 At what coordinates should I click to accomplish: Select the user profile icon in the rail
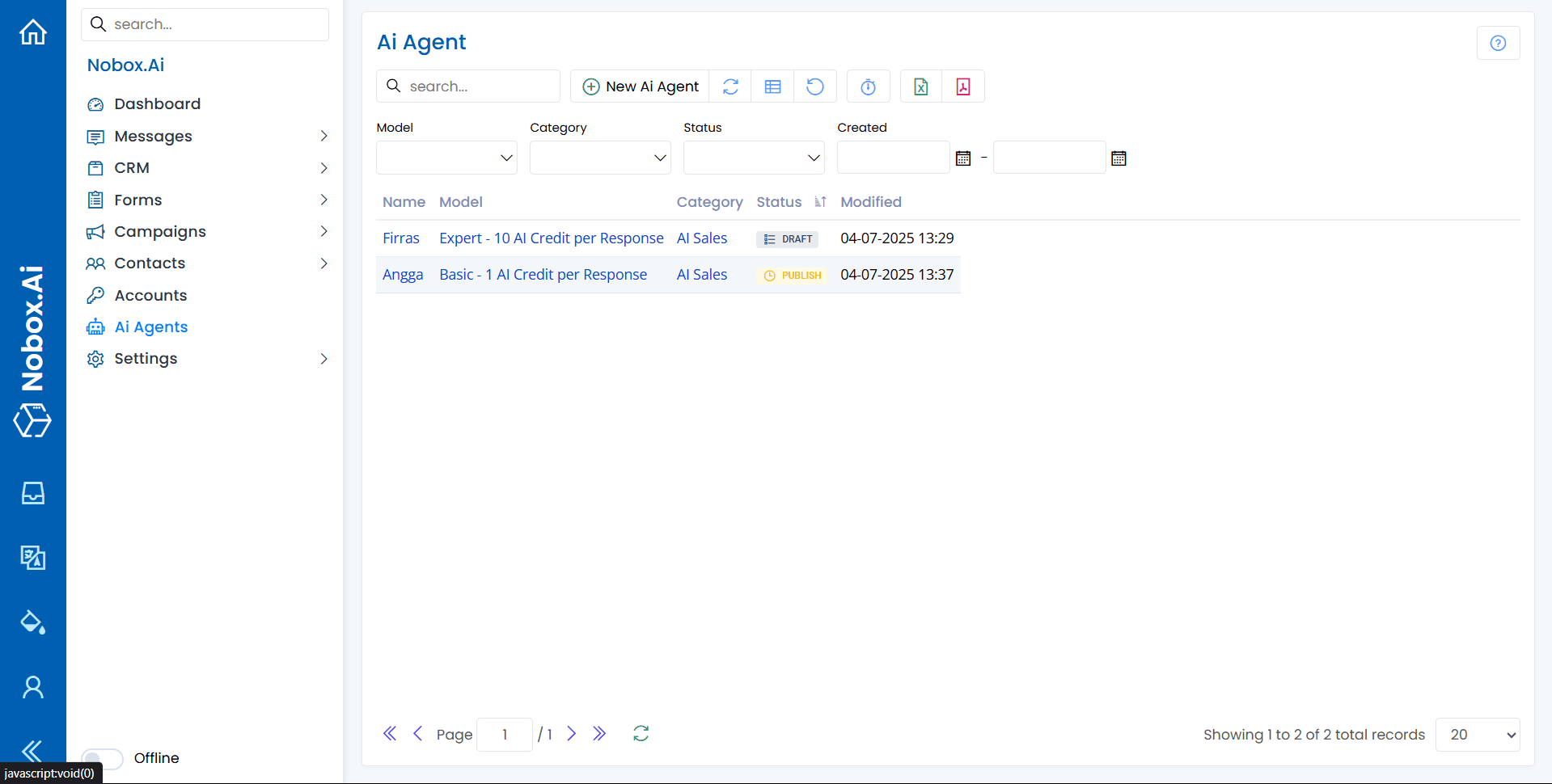tap(32, 686)
